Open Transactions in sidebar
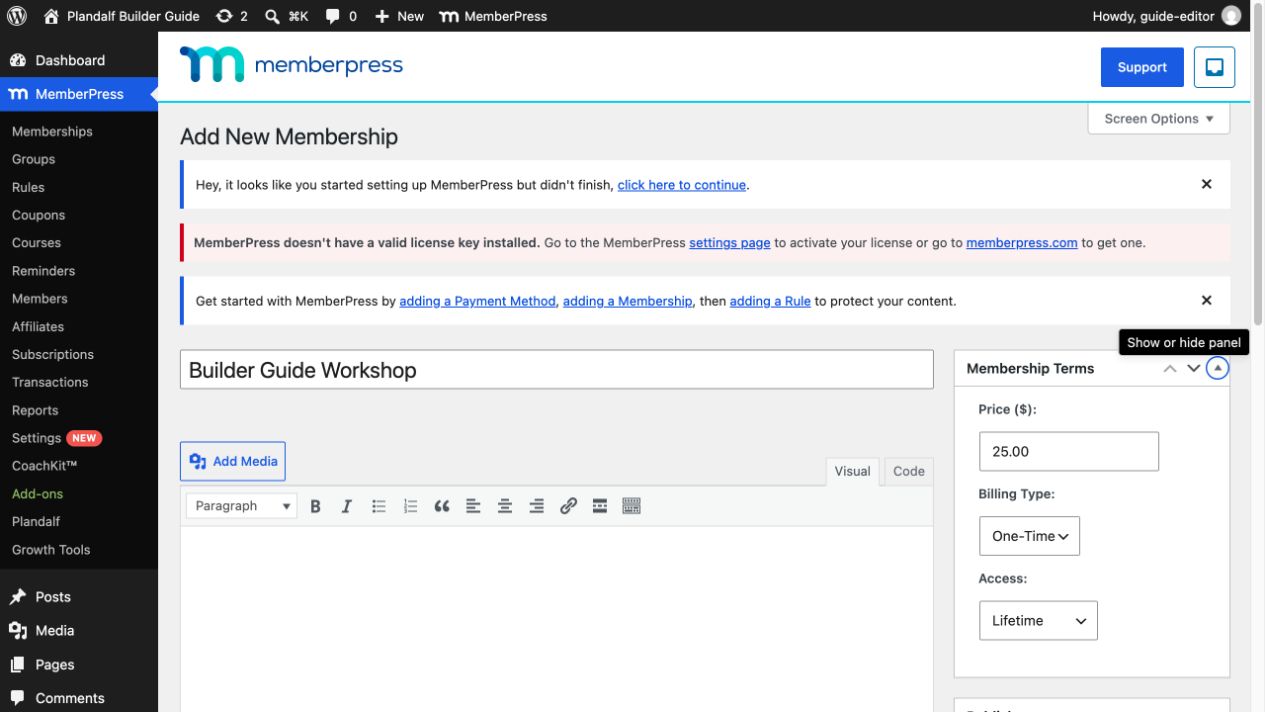The width and height of the screenshot is (1265, 712). (x=50, y=382)
